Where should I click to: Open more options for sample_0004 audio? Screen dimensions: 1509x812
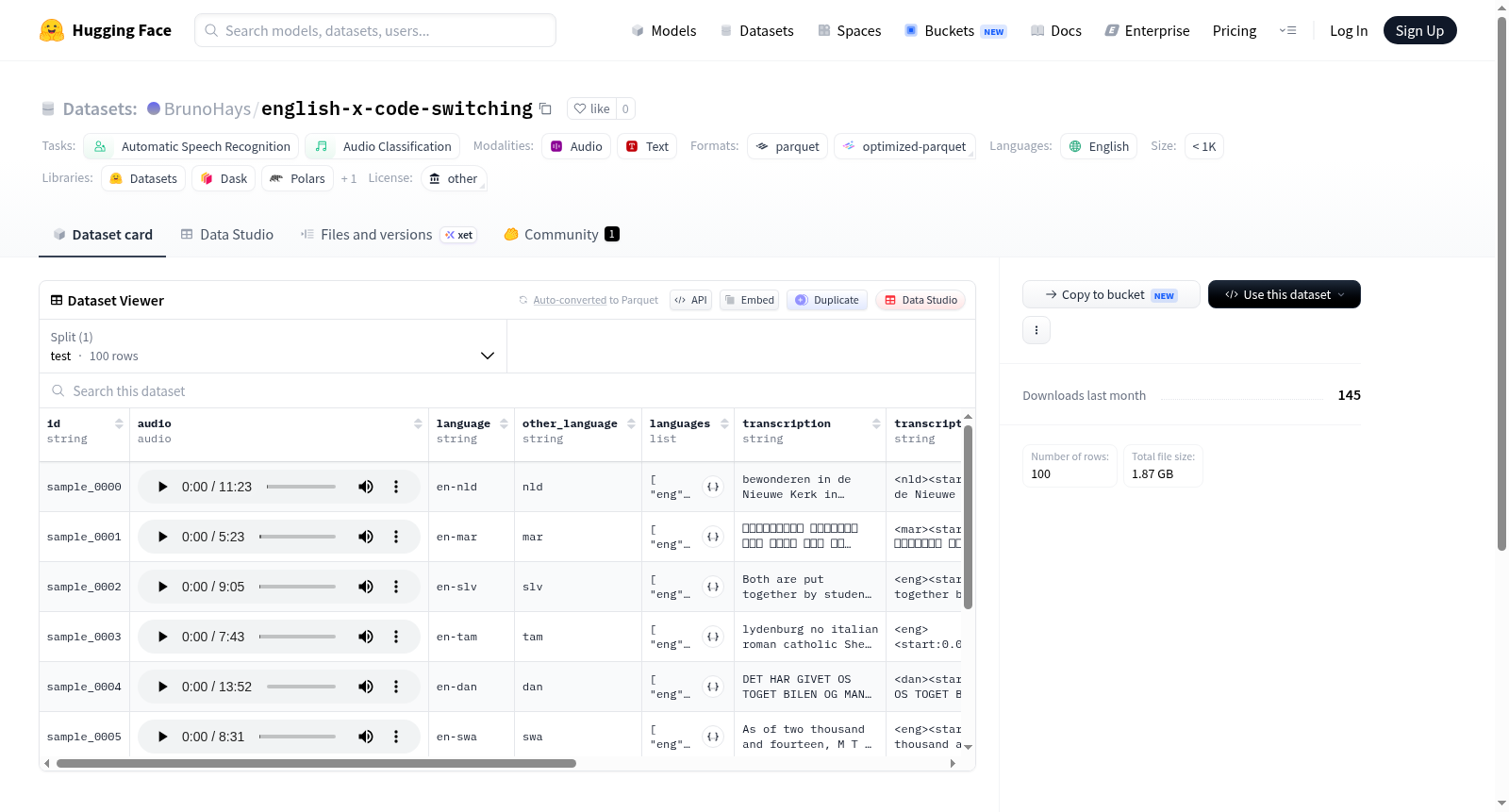(396, 687)
